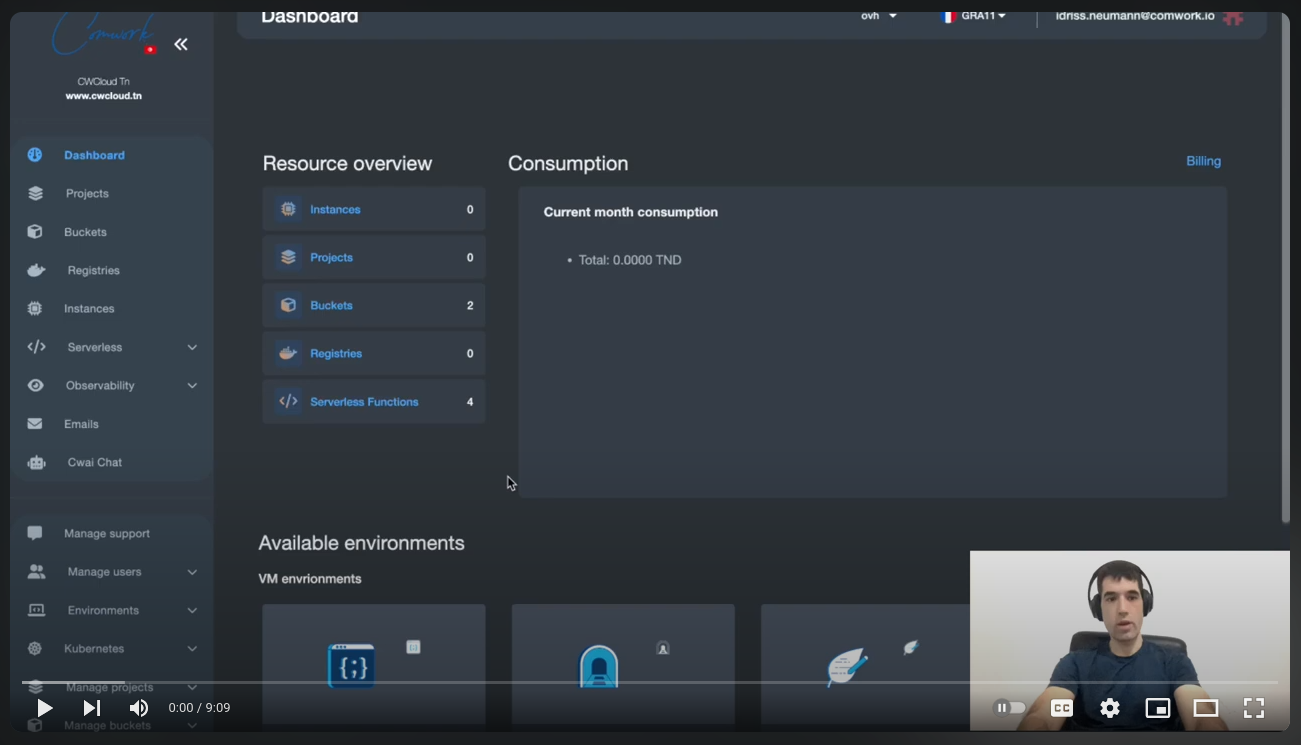Open the Buckets link in Resource overview
The width and height of the screenshot is (1301, 745).
[331, 305]
